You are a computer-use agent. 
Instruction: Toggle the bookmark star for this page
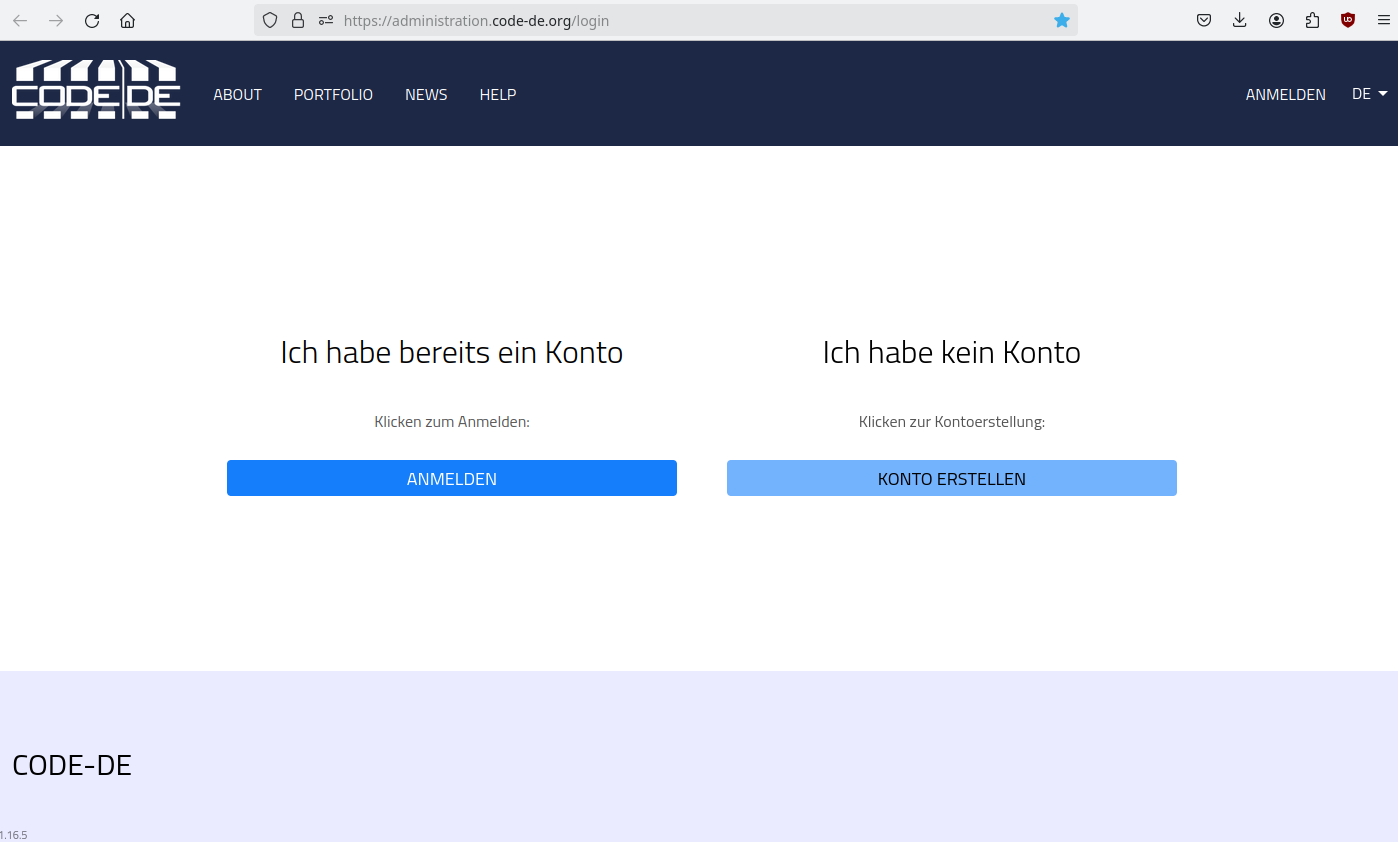point(1062,20)
